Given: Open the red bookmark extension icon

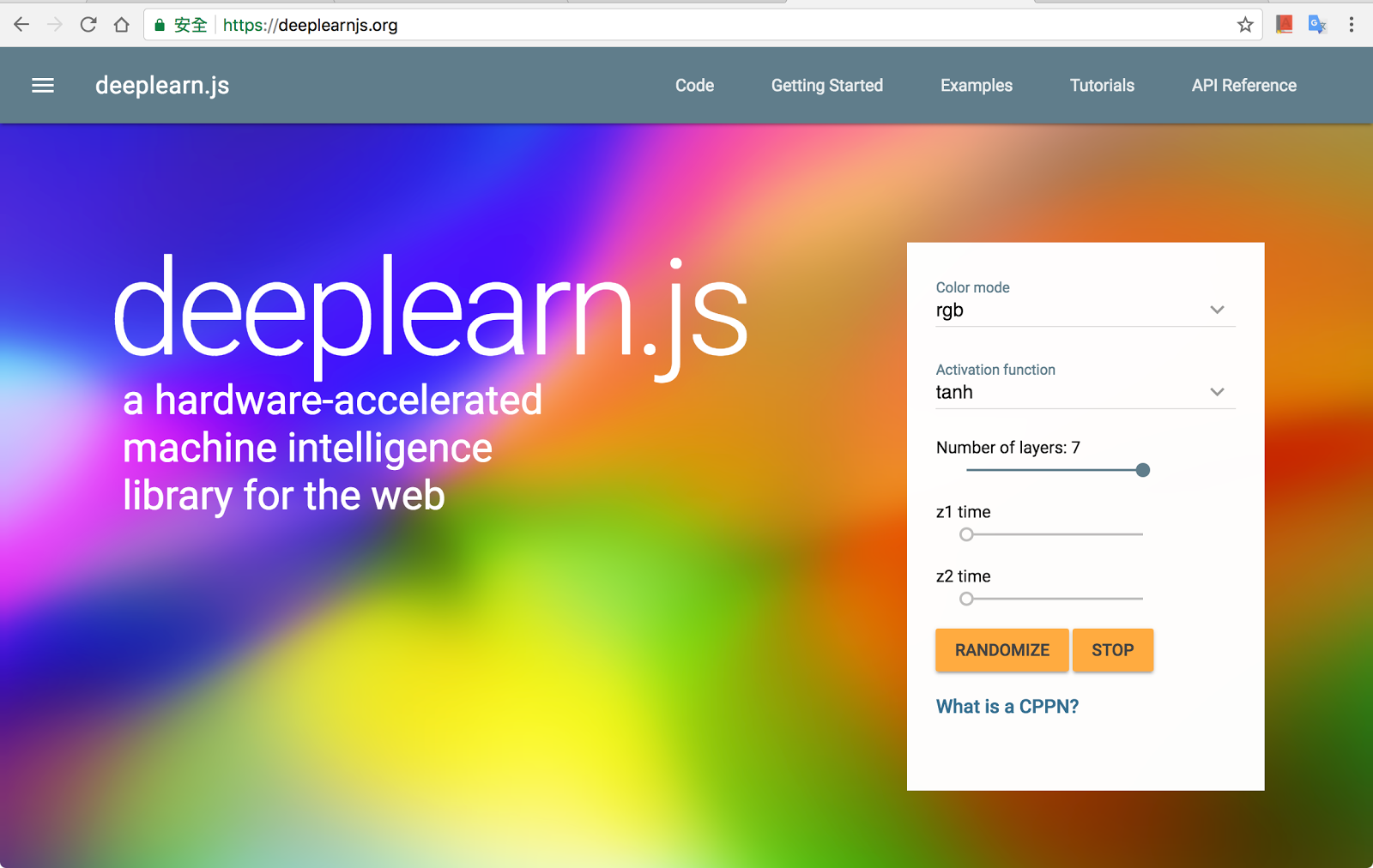Looking at the screenshot, I should tap(1284, 24).
